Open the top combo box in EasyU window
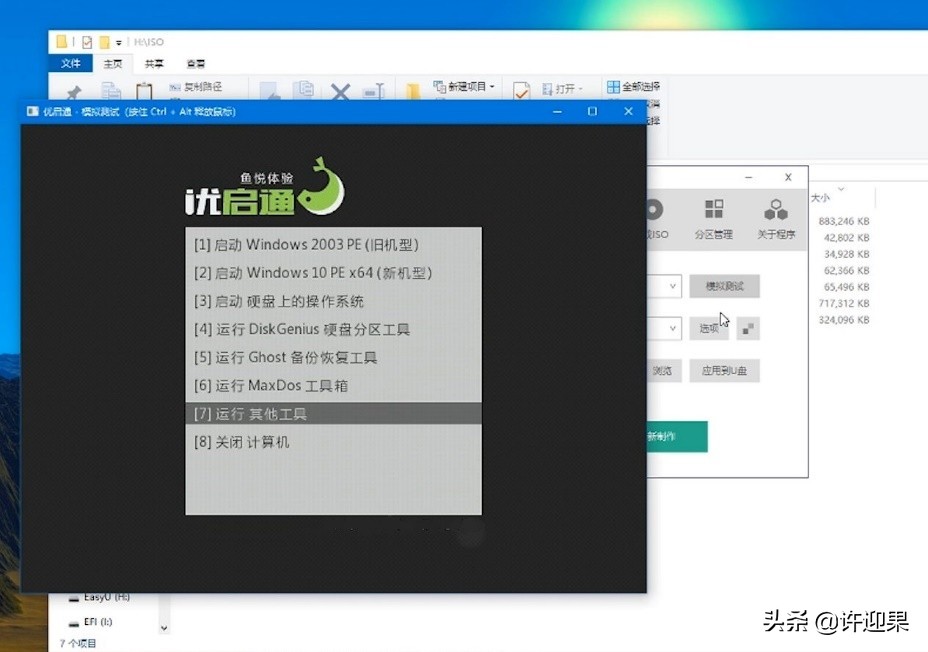 pos(672,286)
